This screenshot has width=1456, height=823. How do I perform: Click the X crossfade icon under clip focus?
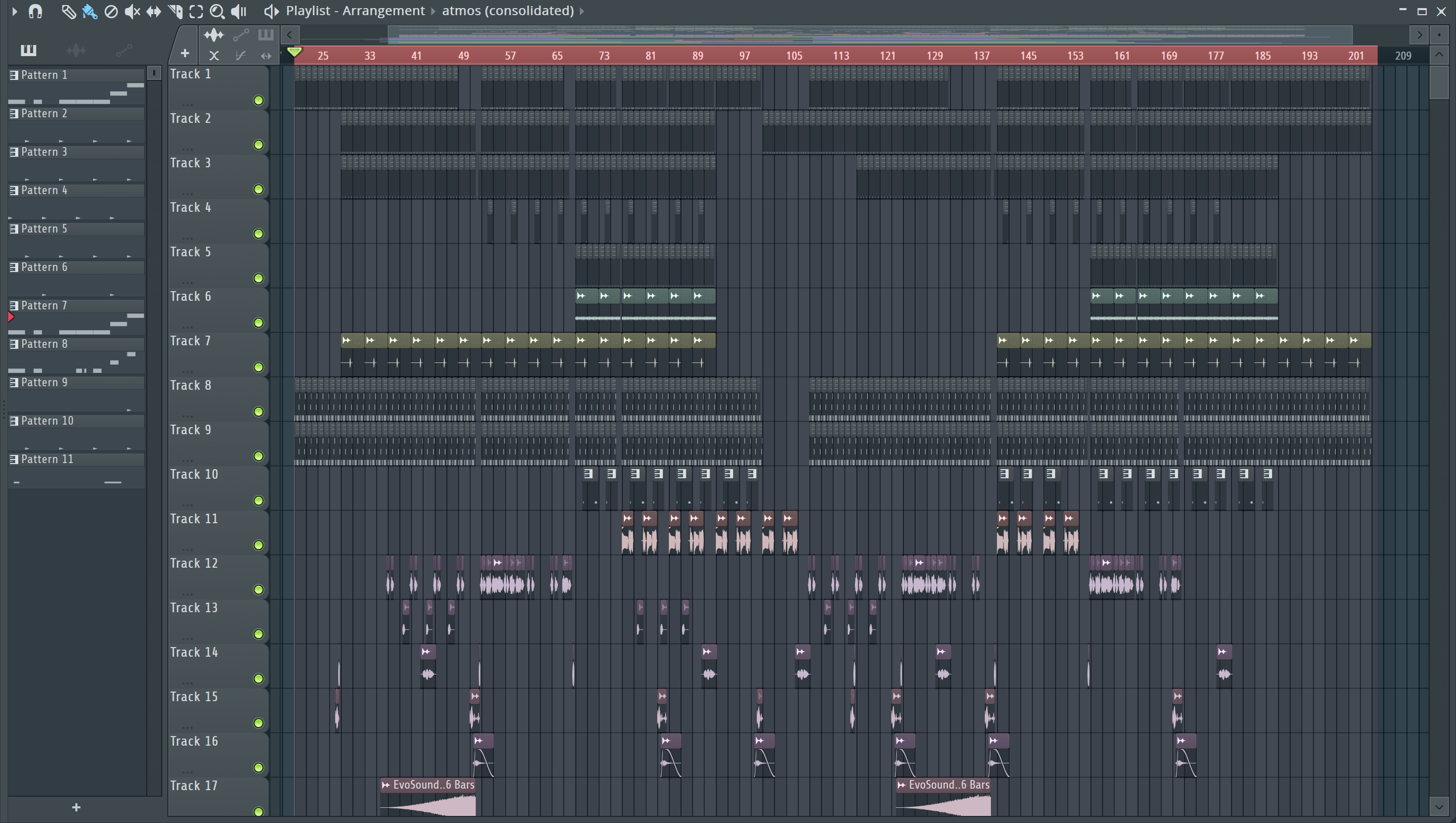pyautogui.click(x=214, y=56)
